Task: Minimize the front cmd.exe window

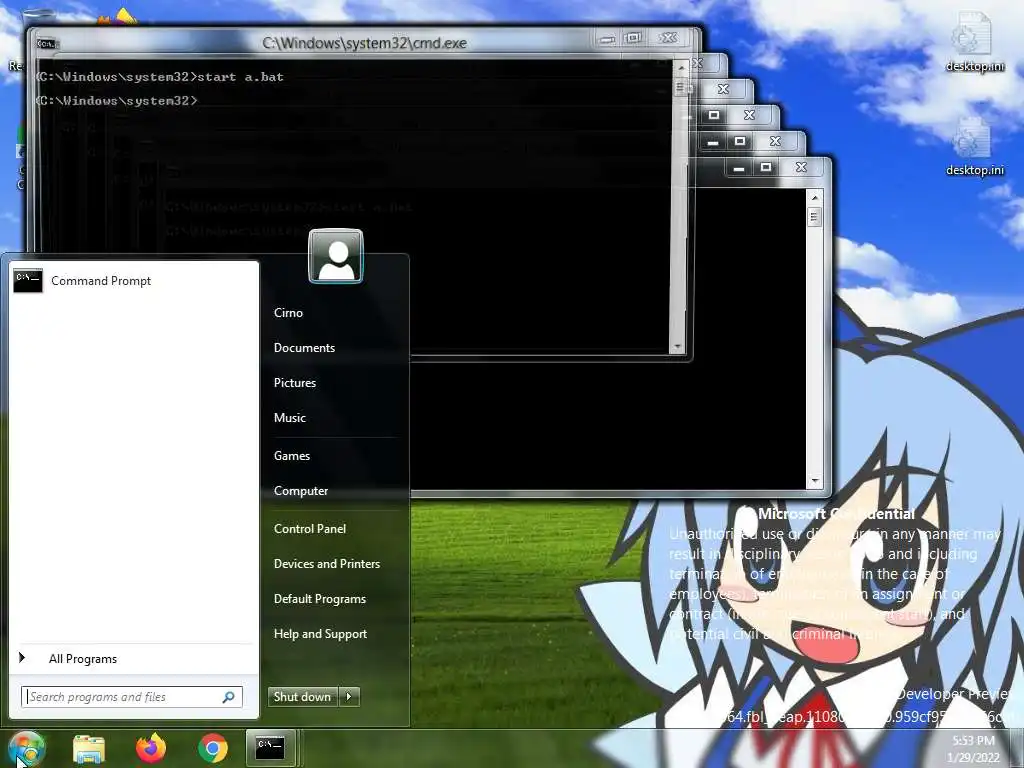Action: click(x=607, y=39)
